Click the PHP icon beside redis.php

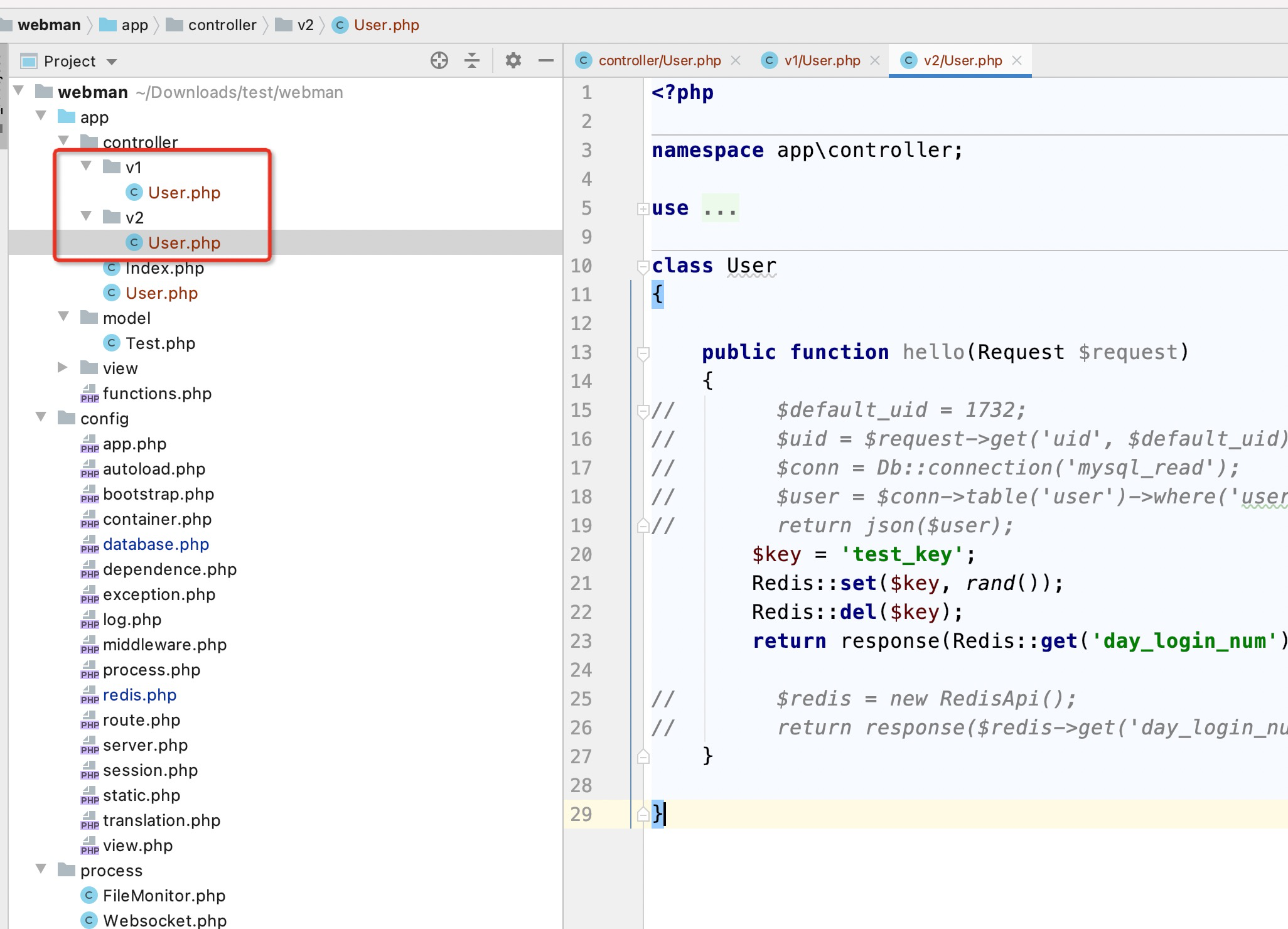[x=90, y=695]
